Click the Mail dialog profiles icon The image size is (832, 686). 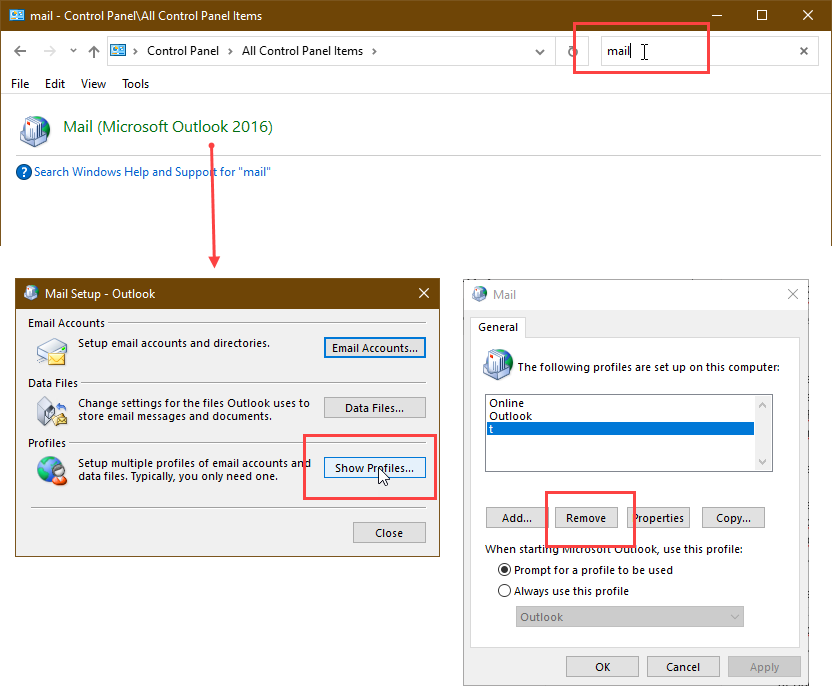(498, 364)
